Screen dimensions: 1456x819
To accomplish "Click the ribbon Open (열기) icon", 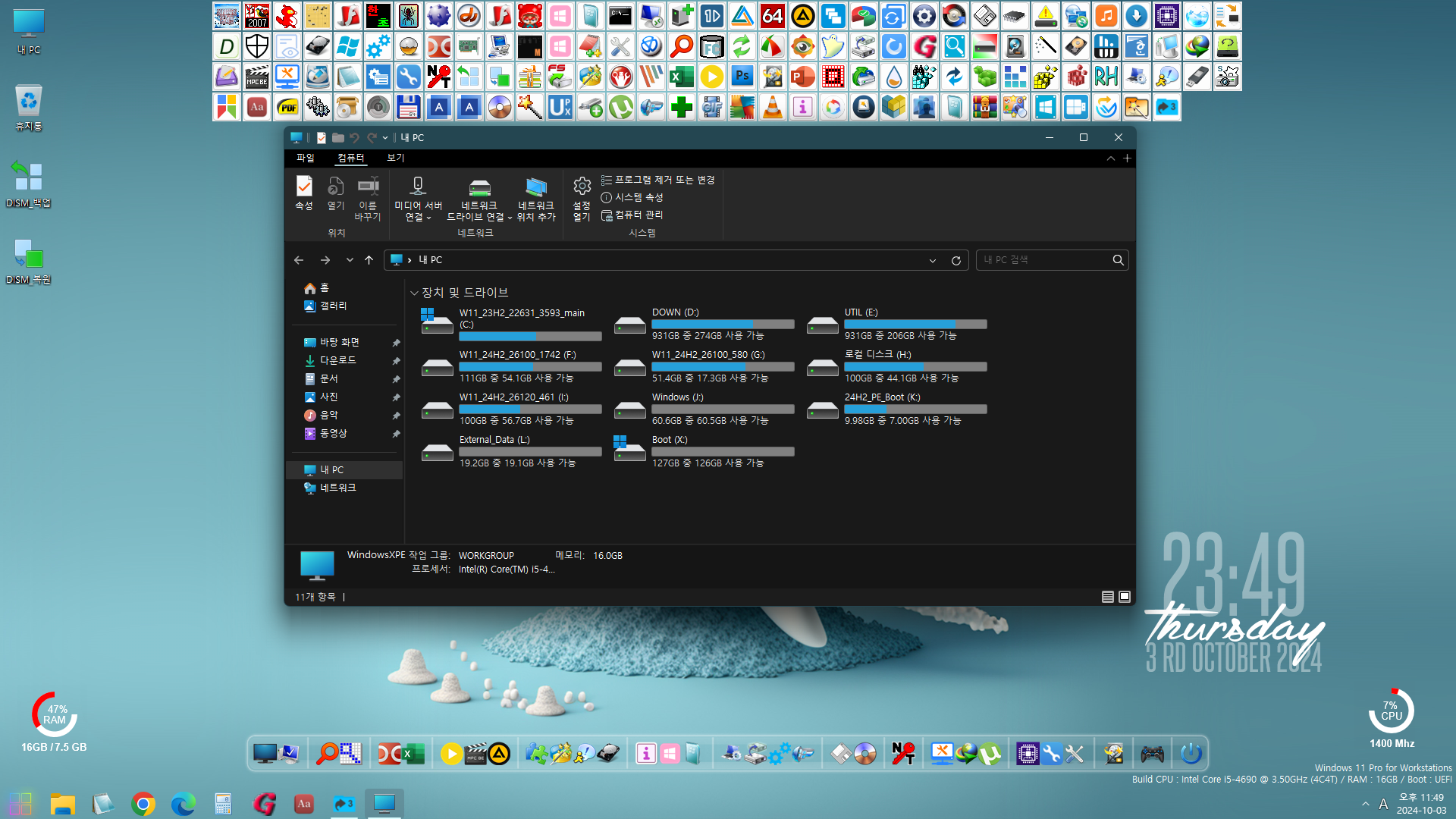I will tap(335, 194).
